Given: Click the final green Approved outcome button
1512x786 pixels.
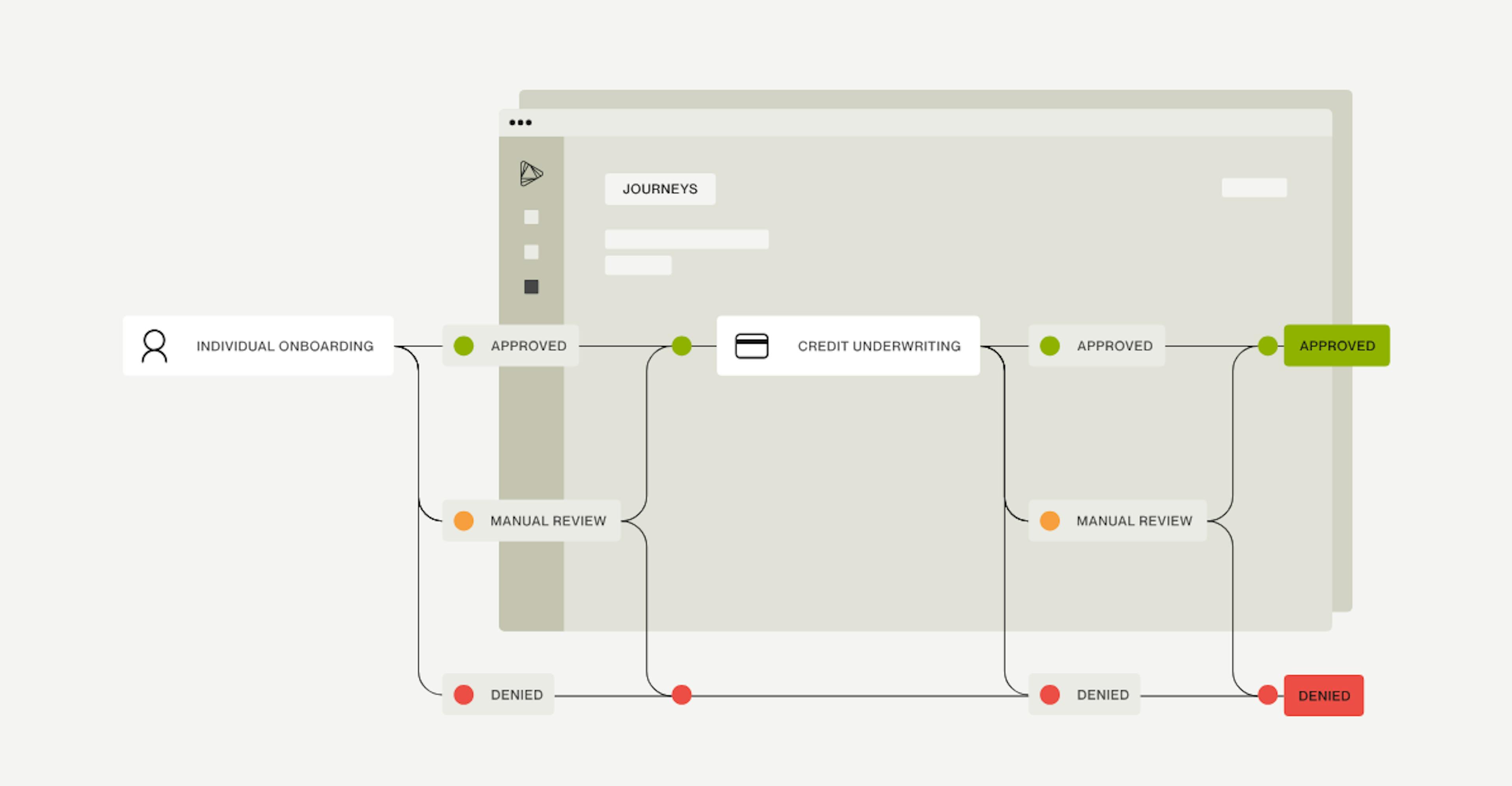Looking at the screenshot, I should pyautogui.click(x=1336, y=346).
